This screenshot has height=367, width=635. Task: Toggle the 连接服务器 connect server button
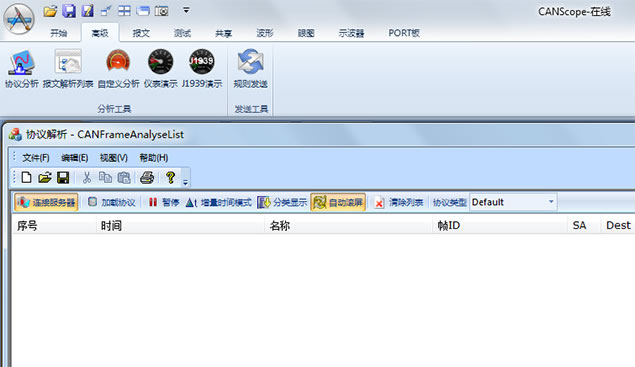click(x=47, y=202)
